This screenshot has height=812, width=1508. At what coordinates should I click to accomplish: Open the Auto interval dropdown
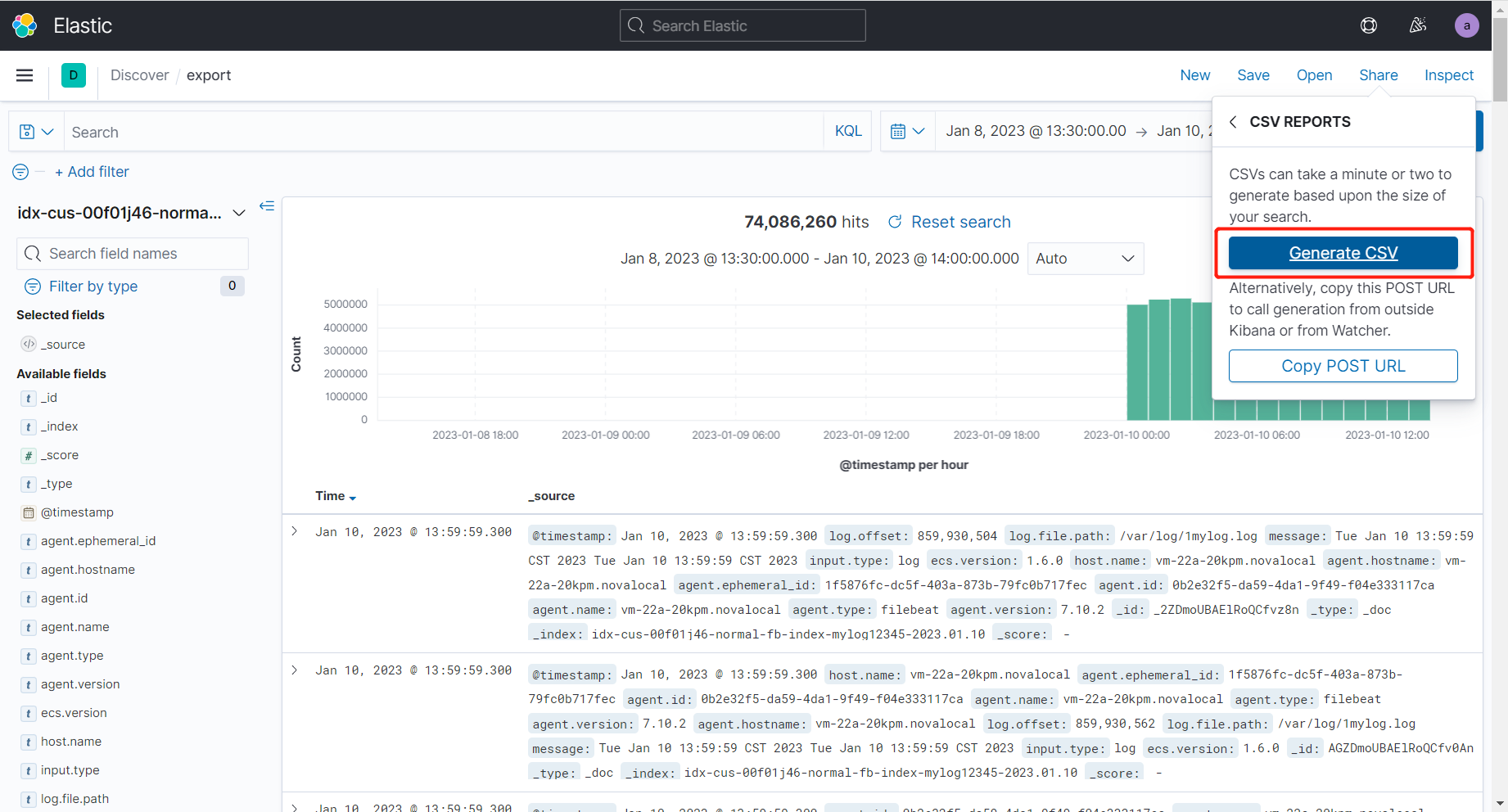[1085, 259]
